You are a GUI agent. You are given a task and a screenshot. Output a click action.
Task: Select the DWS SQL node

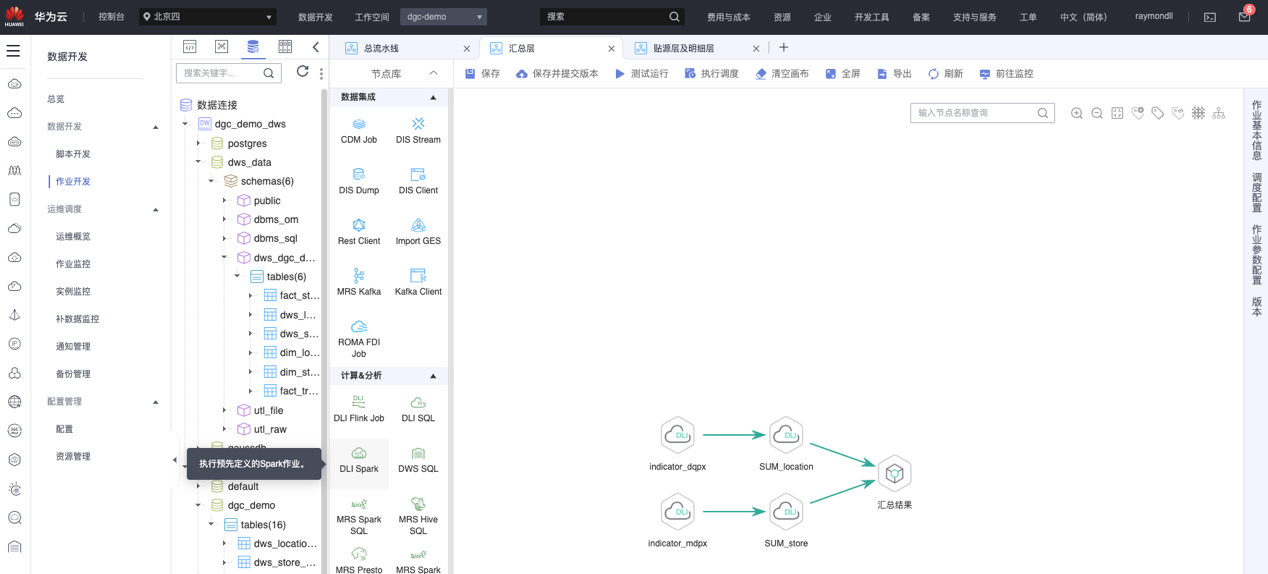point(418,460)
